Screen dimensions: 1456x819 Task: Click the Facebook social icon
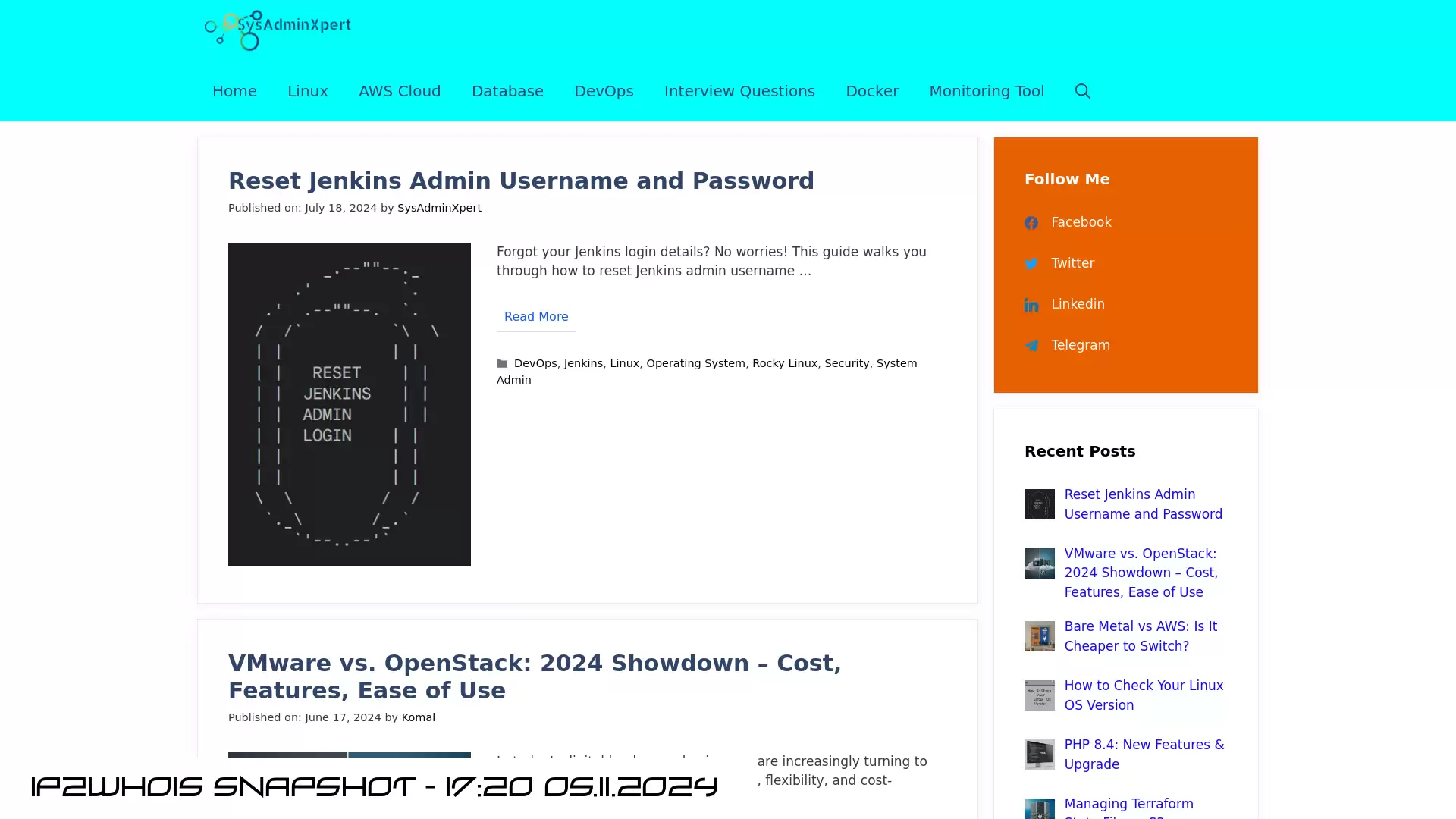point(1031,222)
